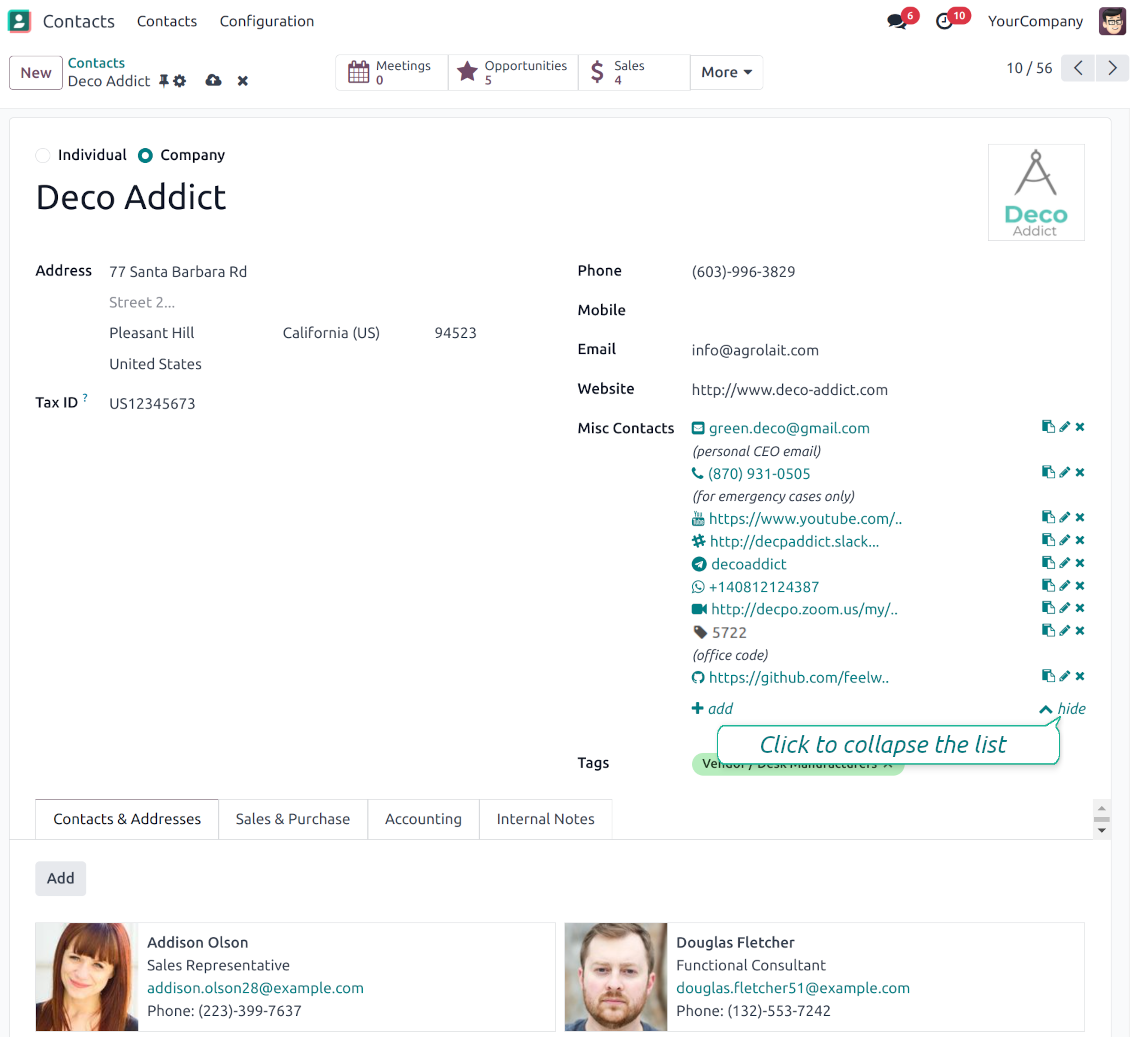
Task: Open the Contacts menu item
Action: click(x=166, y=22)
